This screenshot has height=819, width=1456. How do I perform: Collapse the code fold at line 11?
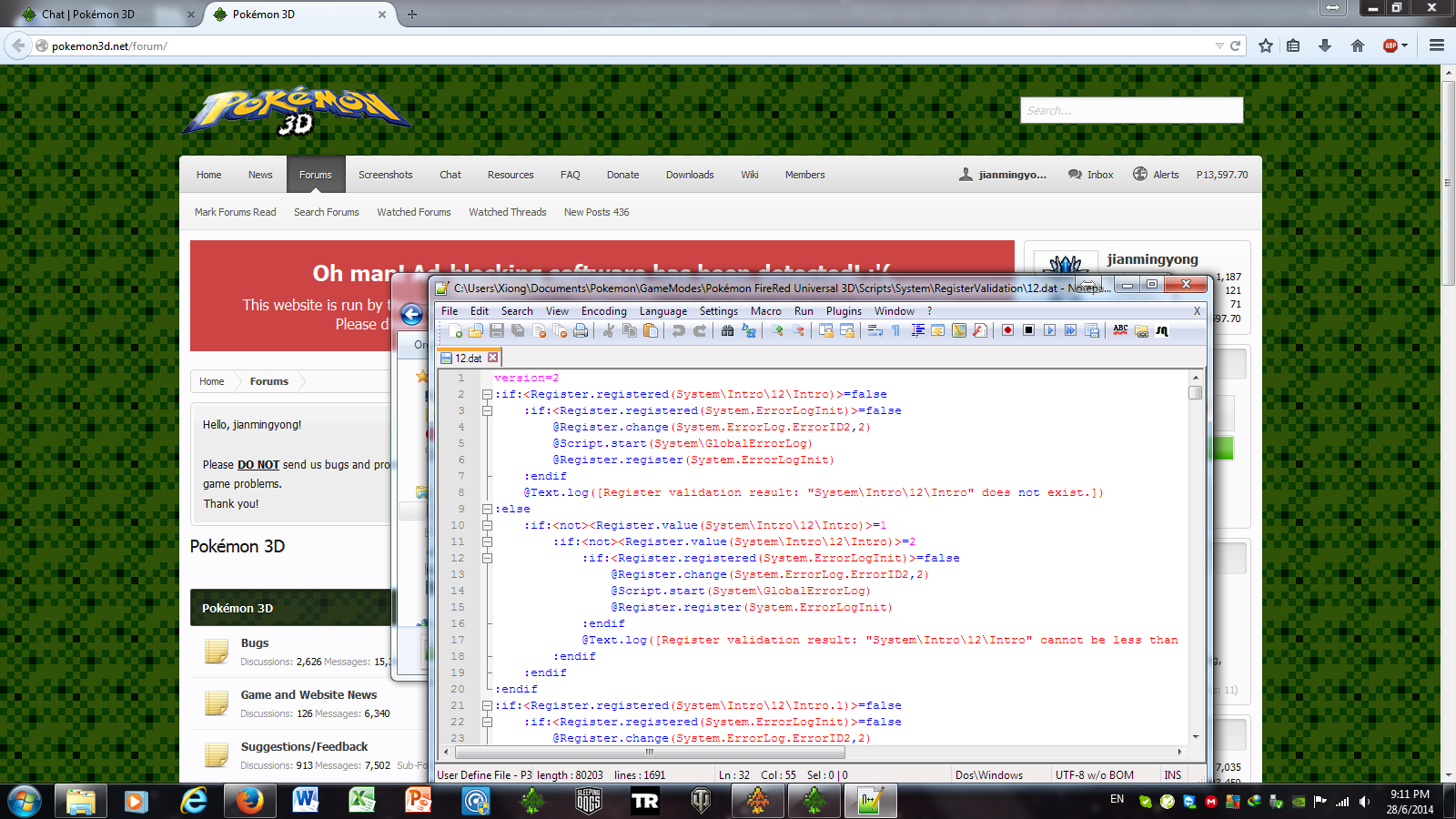click(487, 541)
